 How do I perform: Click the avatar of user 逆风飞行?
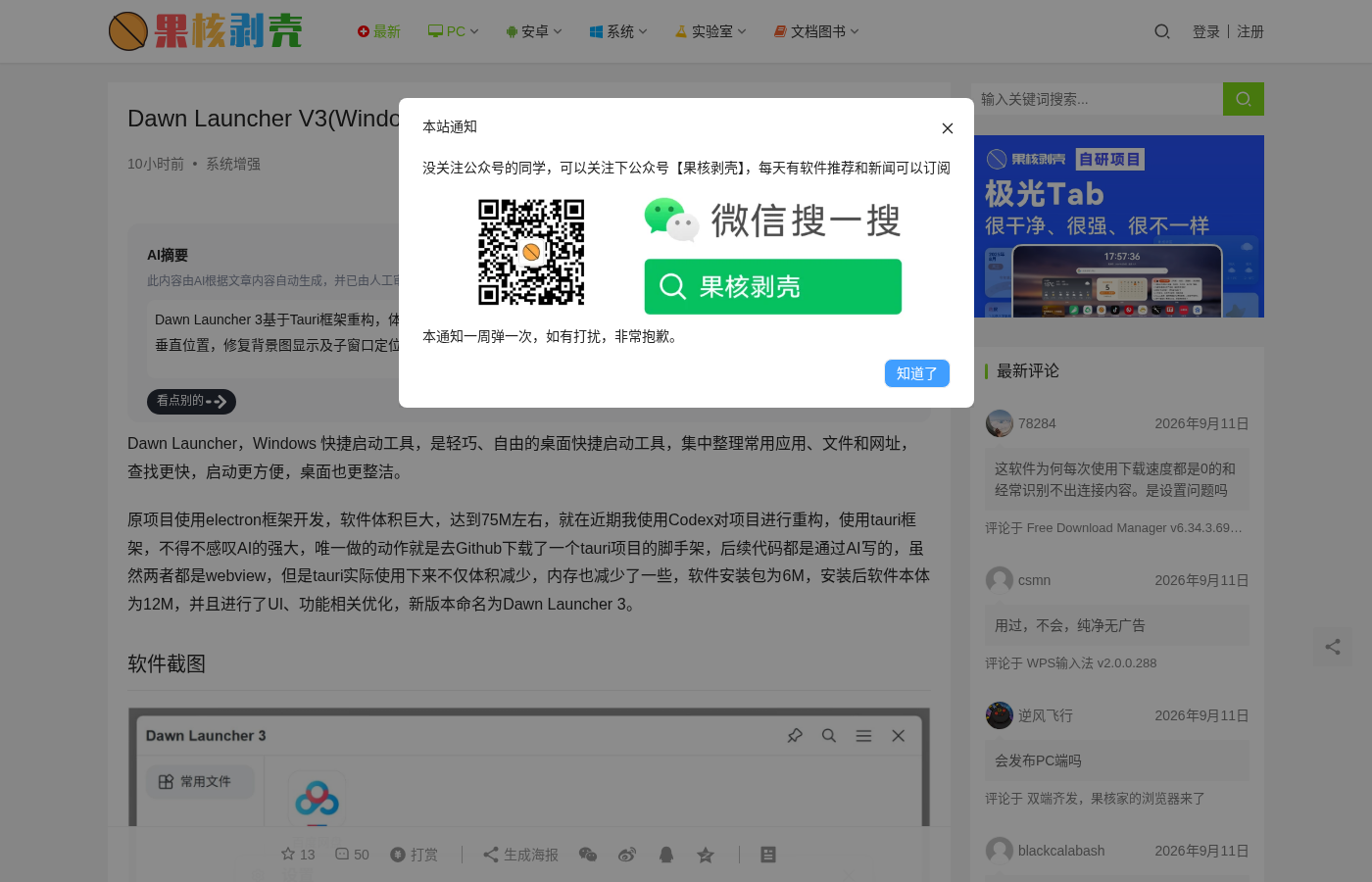[1000, 715]
